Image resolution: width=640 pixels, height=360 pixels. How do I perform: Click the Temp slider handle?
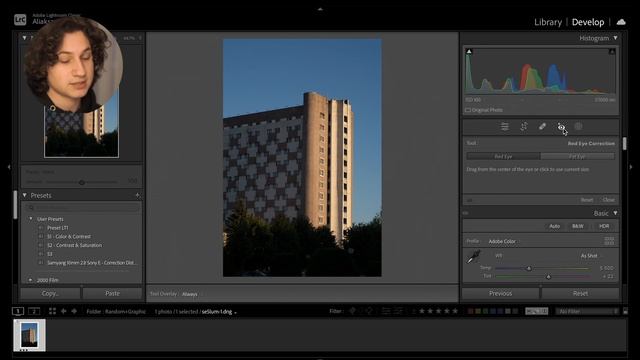[x=529, y=268]
